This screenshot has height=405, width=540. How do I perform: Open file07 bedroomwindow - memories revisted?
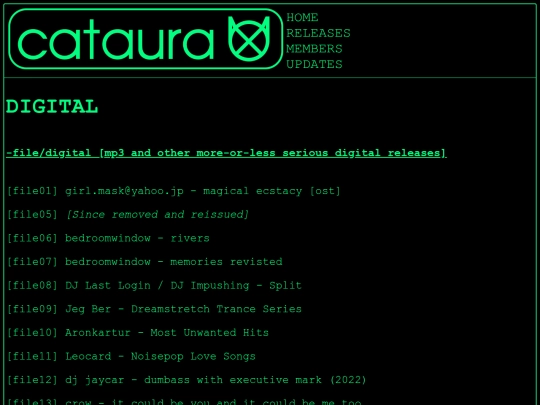[x=145, y=262]
